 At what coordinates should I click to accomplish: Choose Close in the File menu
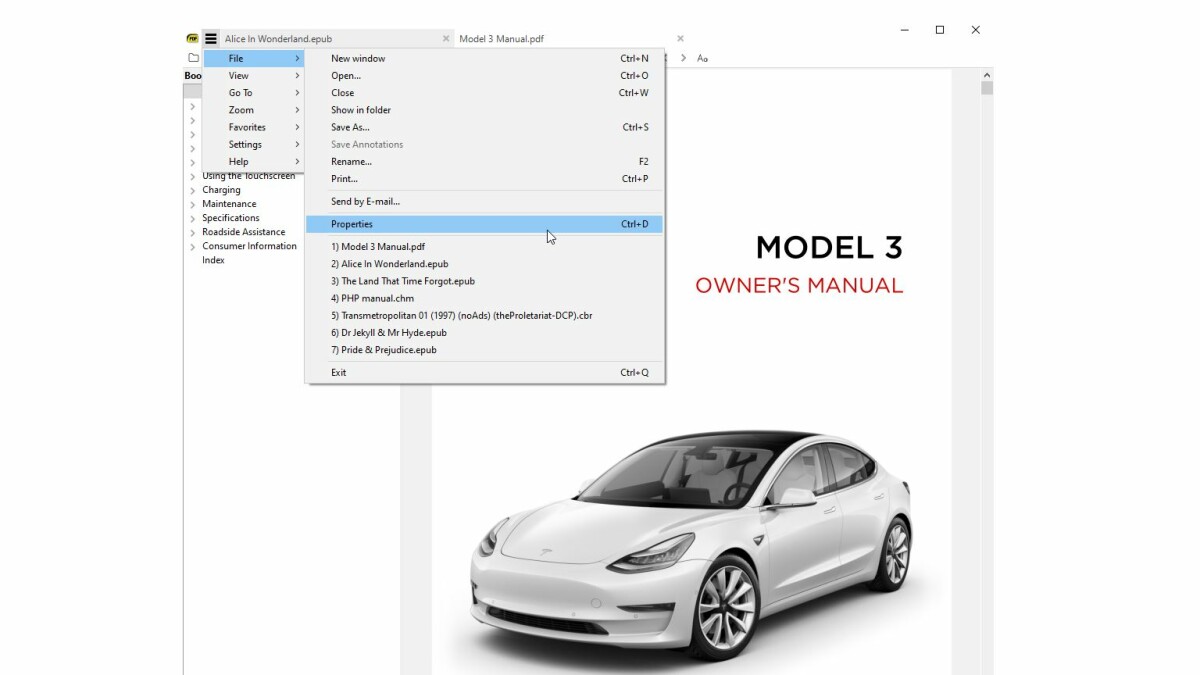(485, 93)
